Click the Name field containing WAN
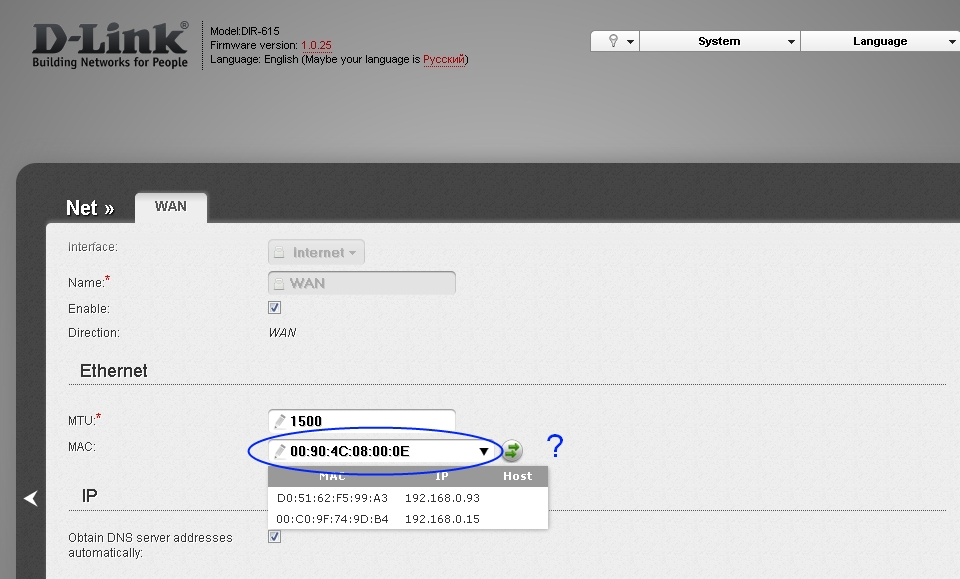The width and height of the screenshot is (960, 579). (362, 283)
